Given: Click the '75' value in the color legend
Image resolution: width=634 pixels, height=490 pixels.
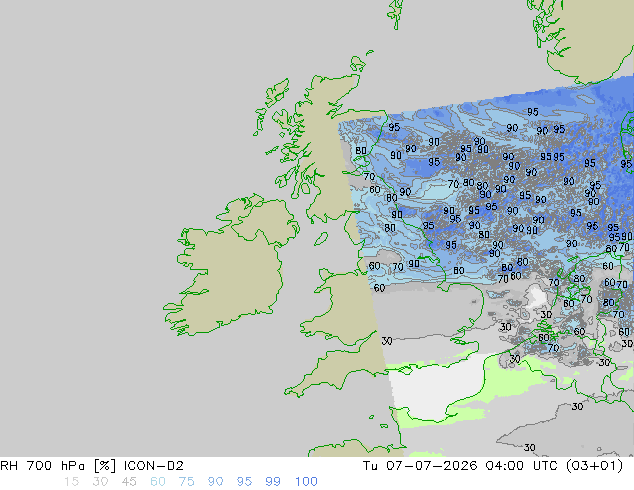Looking at the screenshot, I should point(186,482).
